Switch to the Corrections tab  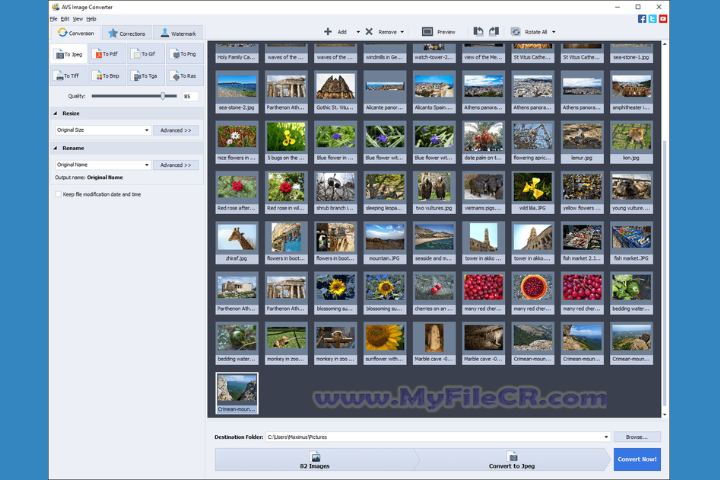pyautogui.click(x=127, y=34)
